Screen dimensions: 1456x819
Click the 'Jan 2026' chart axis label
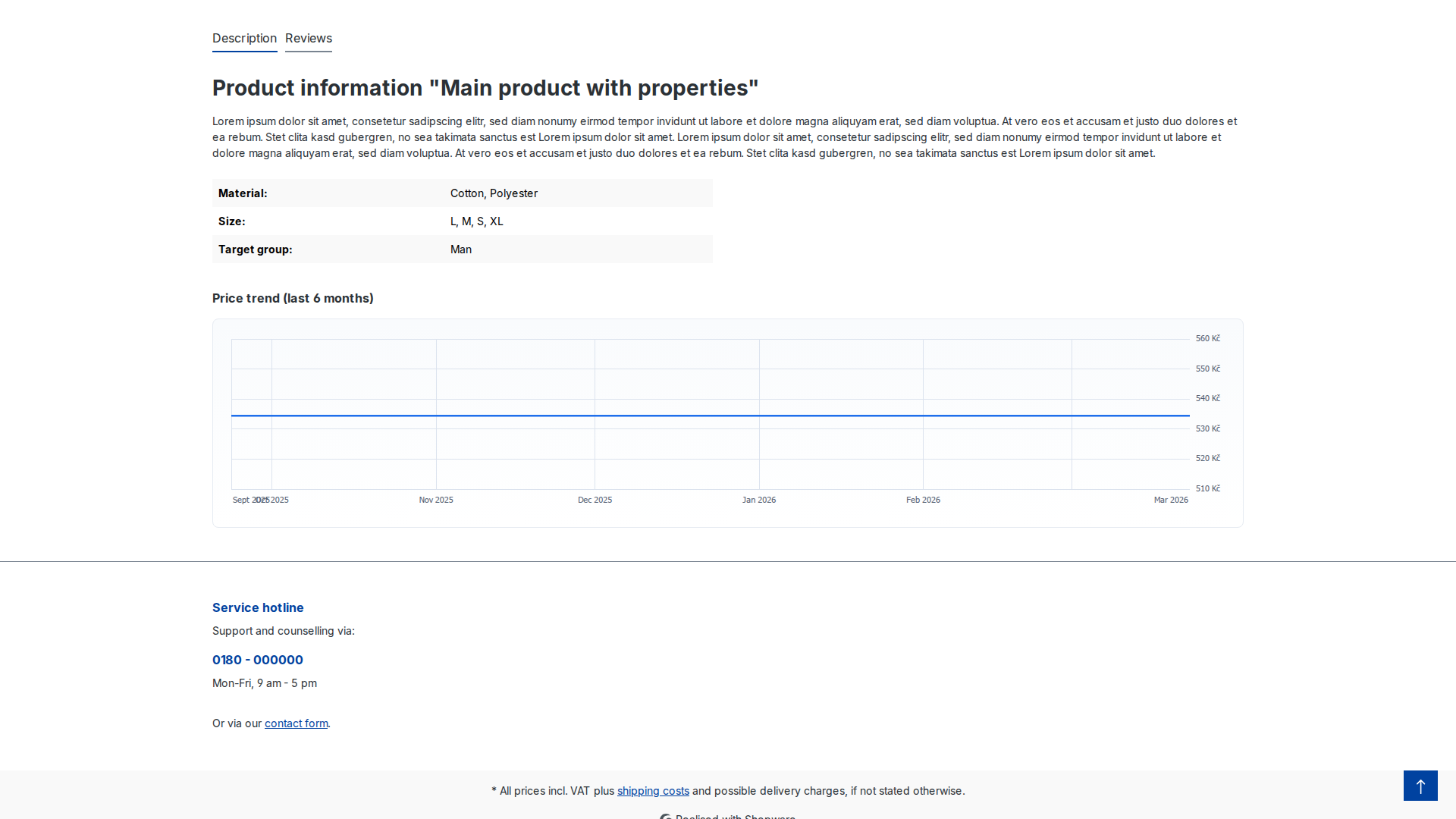coord(759,500)
